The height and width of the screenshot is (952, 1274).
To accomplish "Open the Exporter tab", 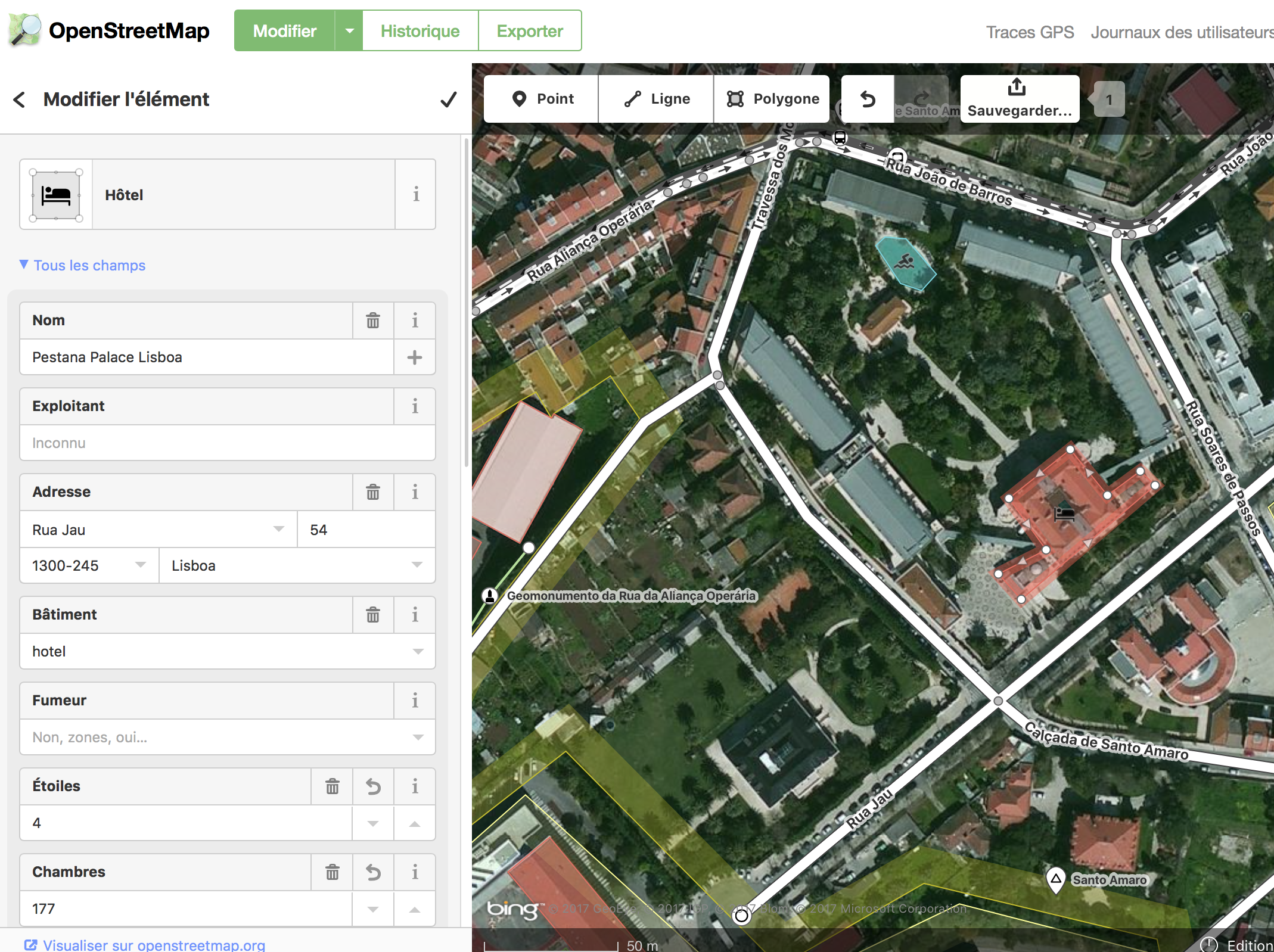I will [x=530, y=30].
